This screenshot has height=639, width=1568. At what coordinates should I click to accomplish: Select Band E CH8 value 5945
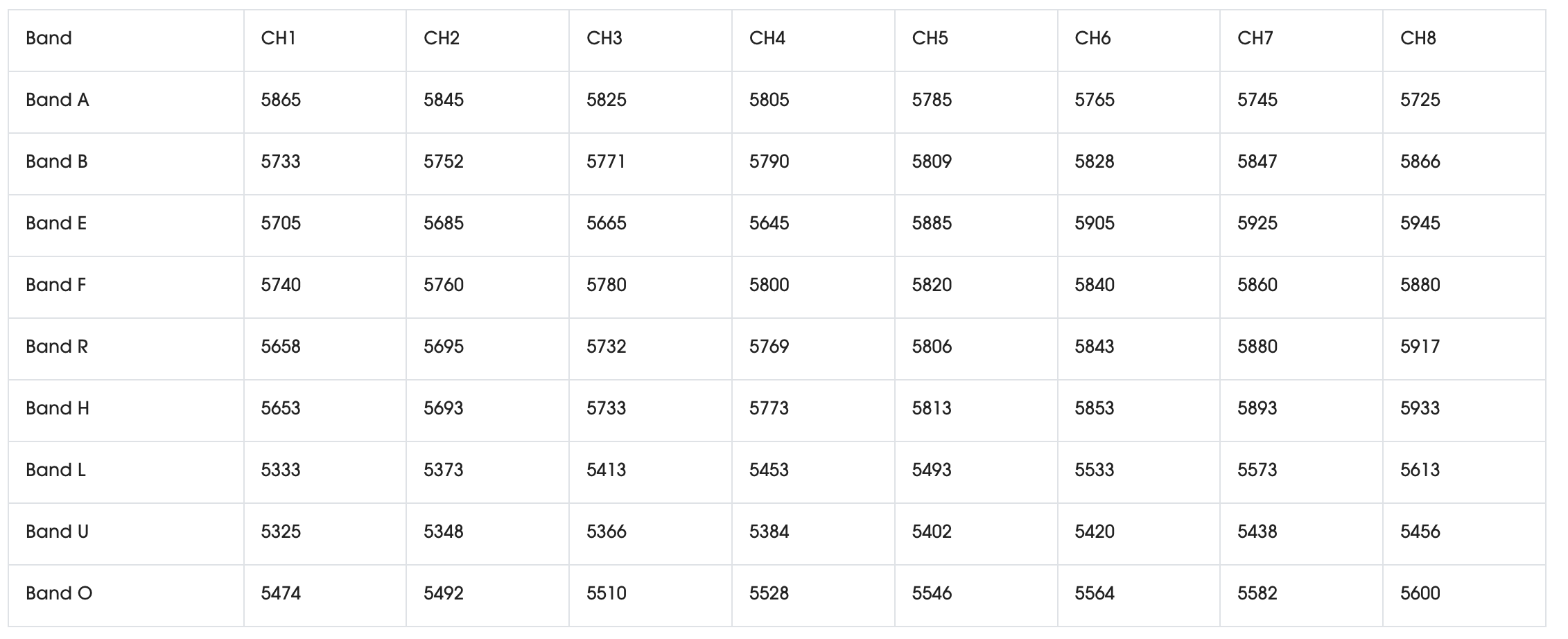tap(1420, 223)
